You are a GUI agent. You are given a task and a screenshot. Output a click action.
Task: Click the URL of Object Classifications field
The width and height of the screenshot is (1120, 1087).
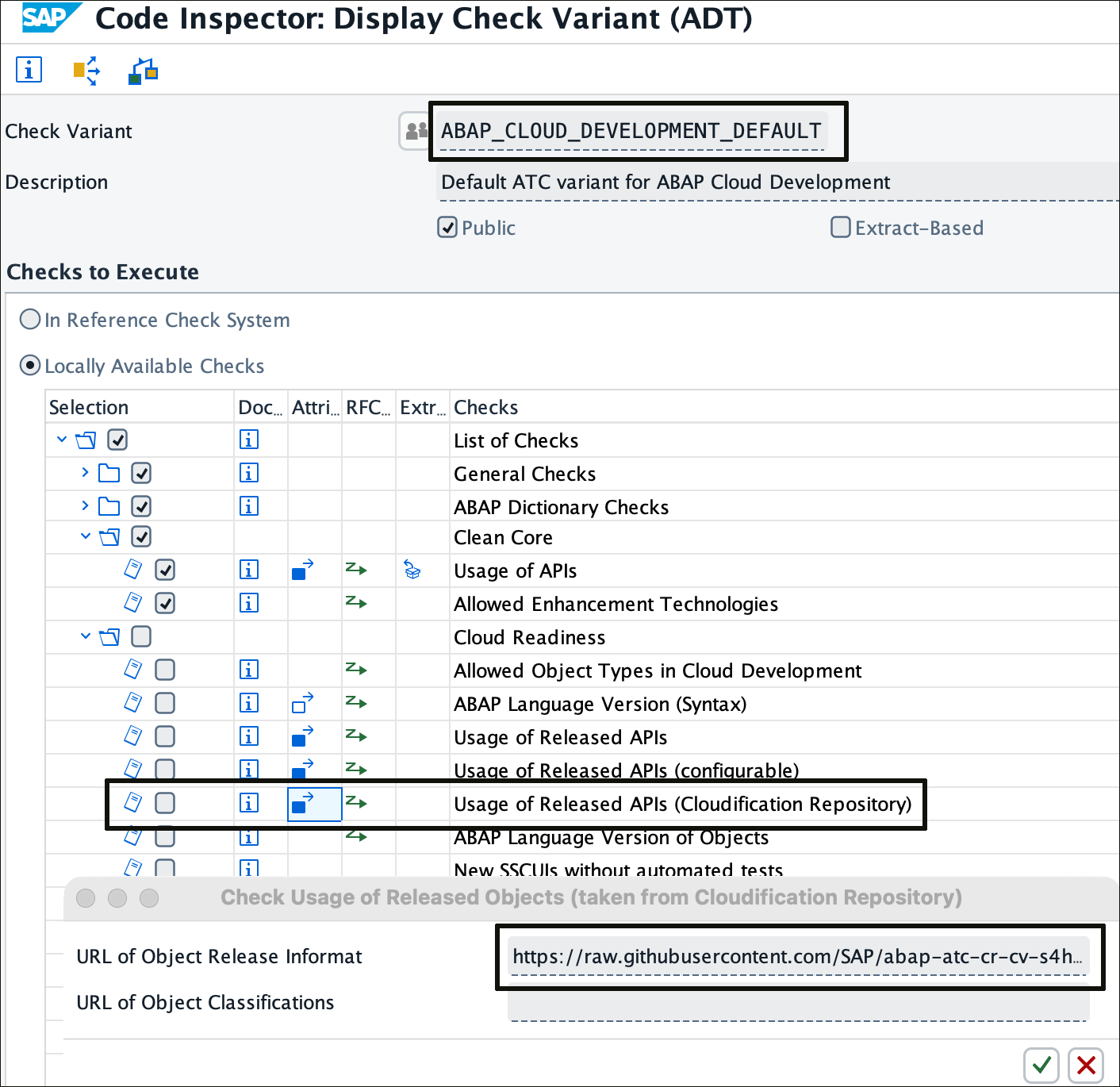pos(798,1003)
